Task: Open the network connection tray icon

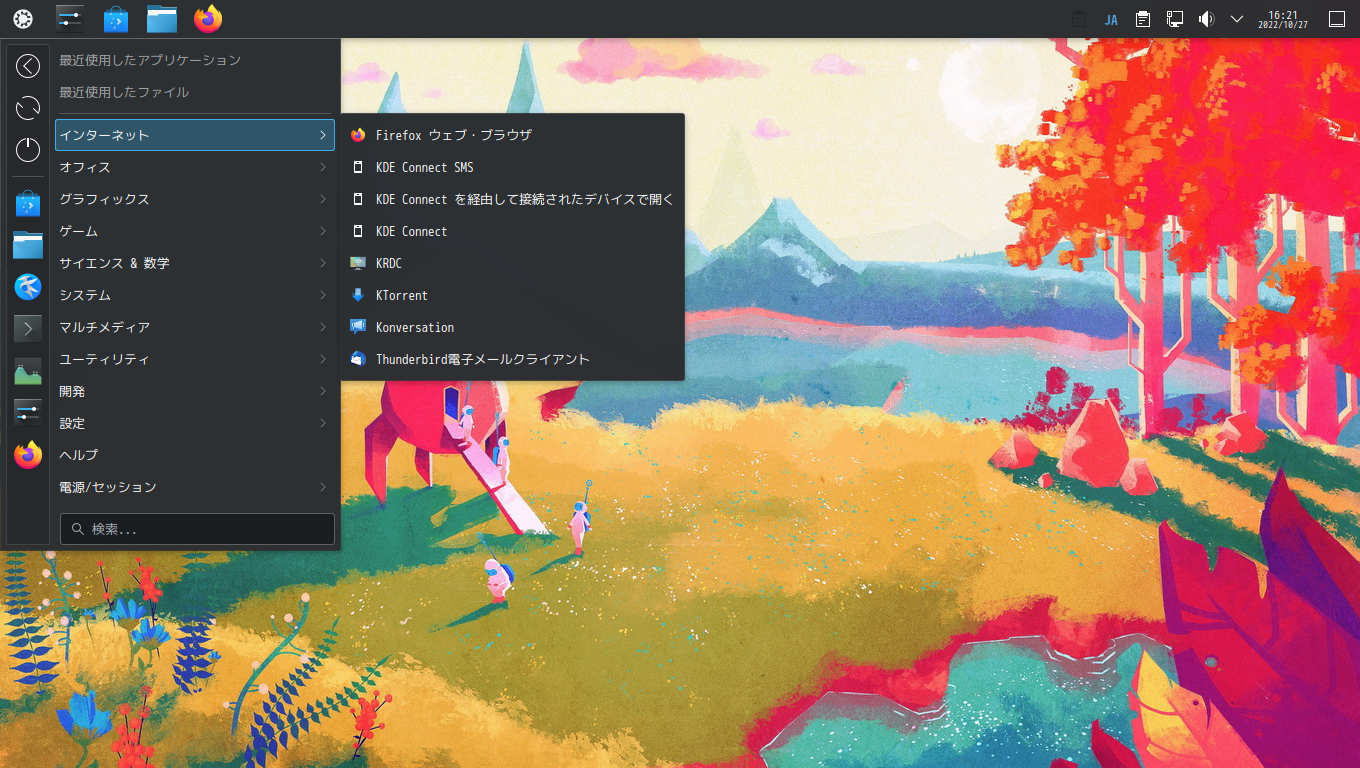Action: (x=1175, y=19)
